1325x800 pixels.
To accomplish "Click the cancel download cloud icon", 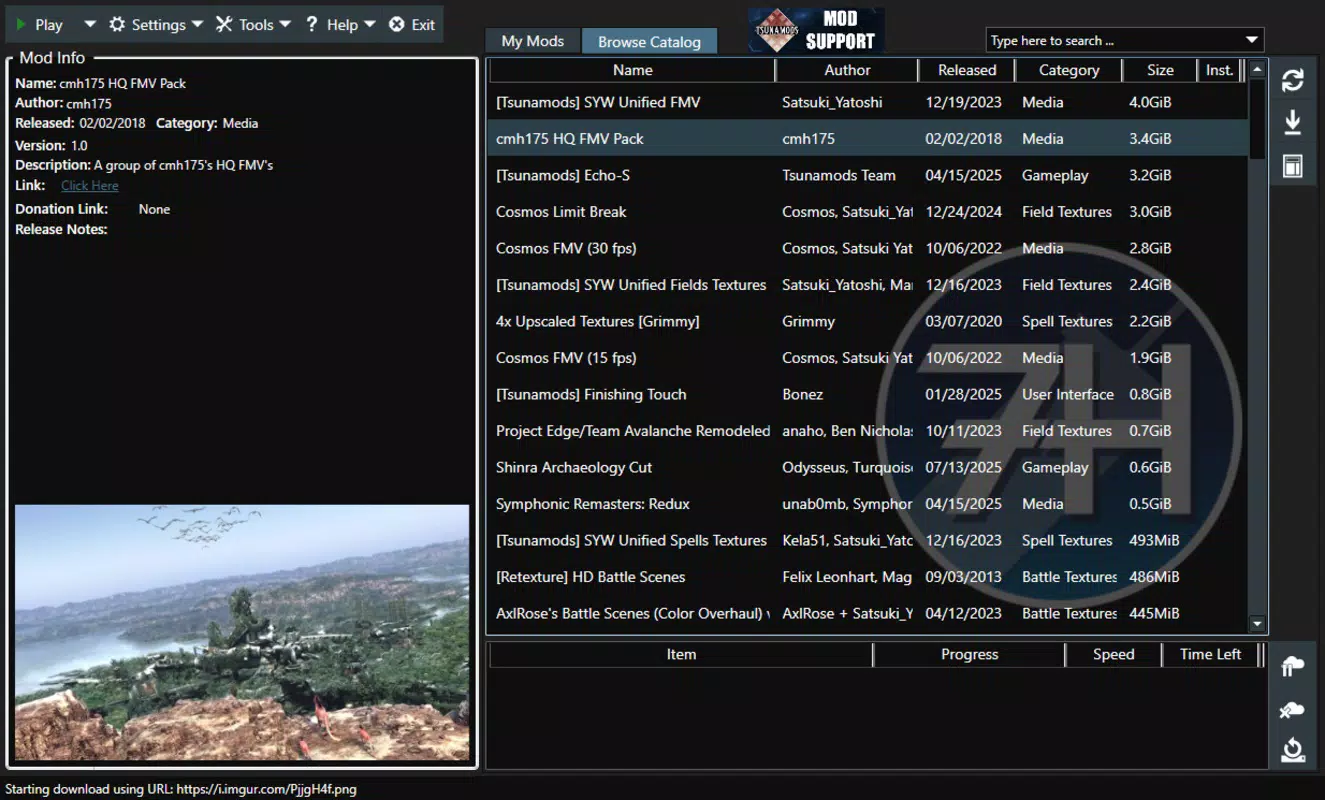I will pos(1293,709).
